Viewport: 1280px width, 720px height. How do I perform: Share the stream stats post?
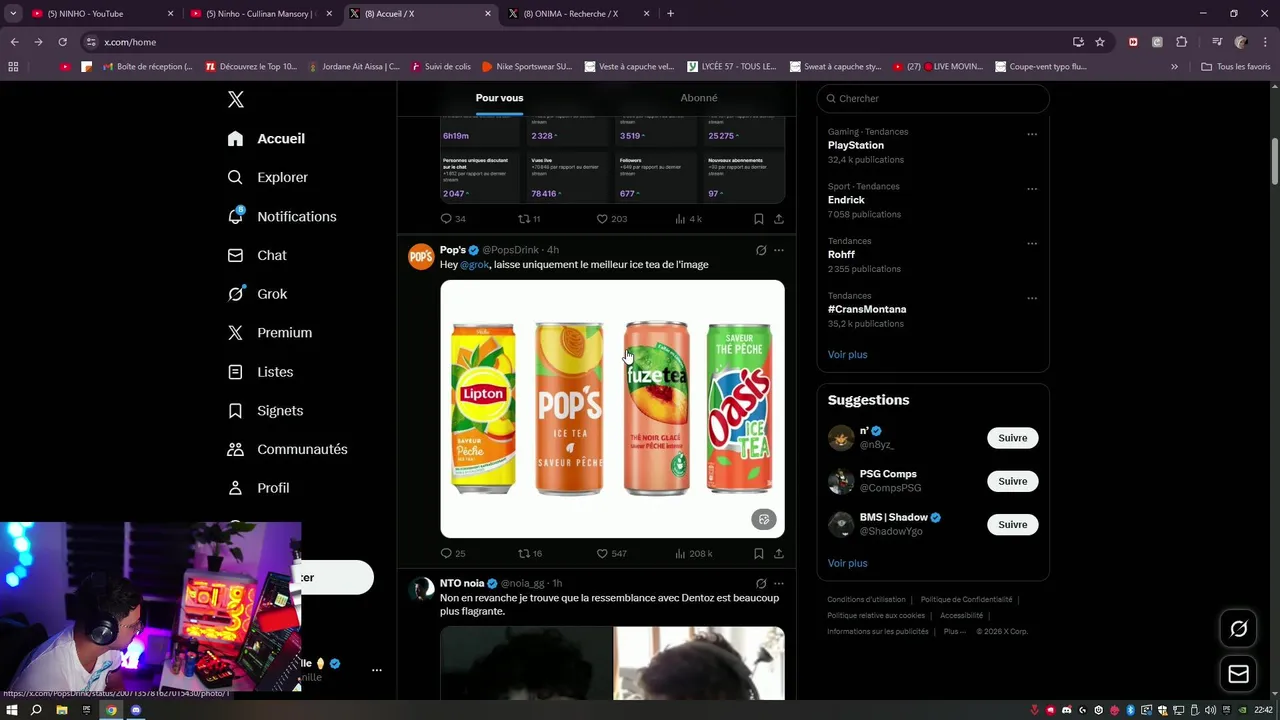[779, 219]
